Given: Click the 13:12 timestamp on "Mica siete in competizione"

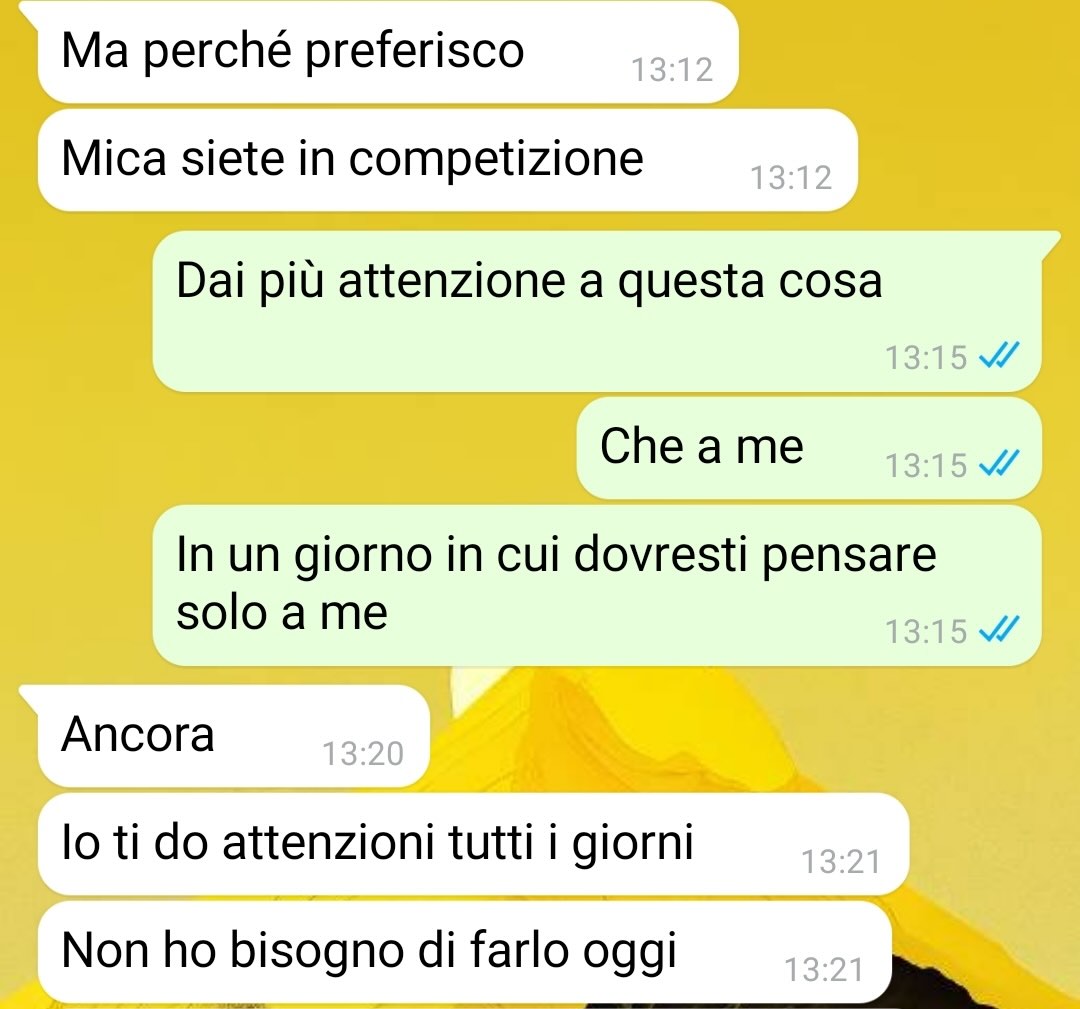Looking at the screenshot, I should (791, 178).
